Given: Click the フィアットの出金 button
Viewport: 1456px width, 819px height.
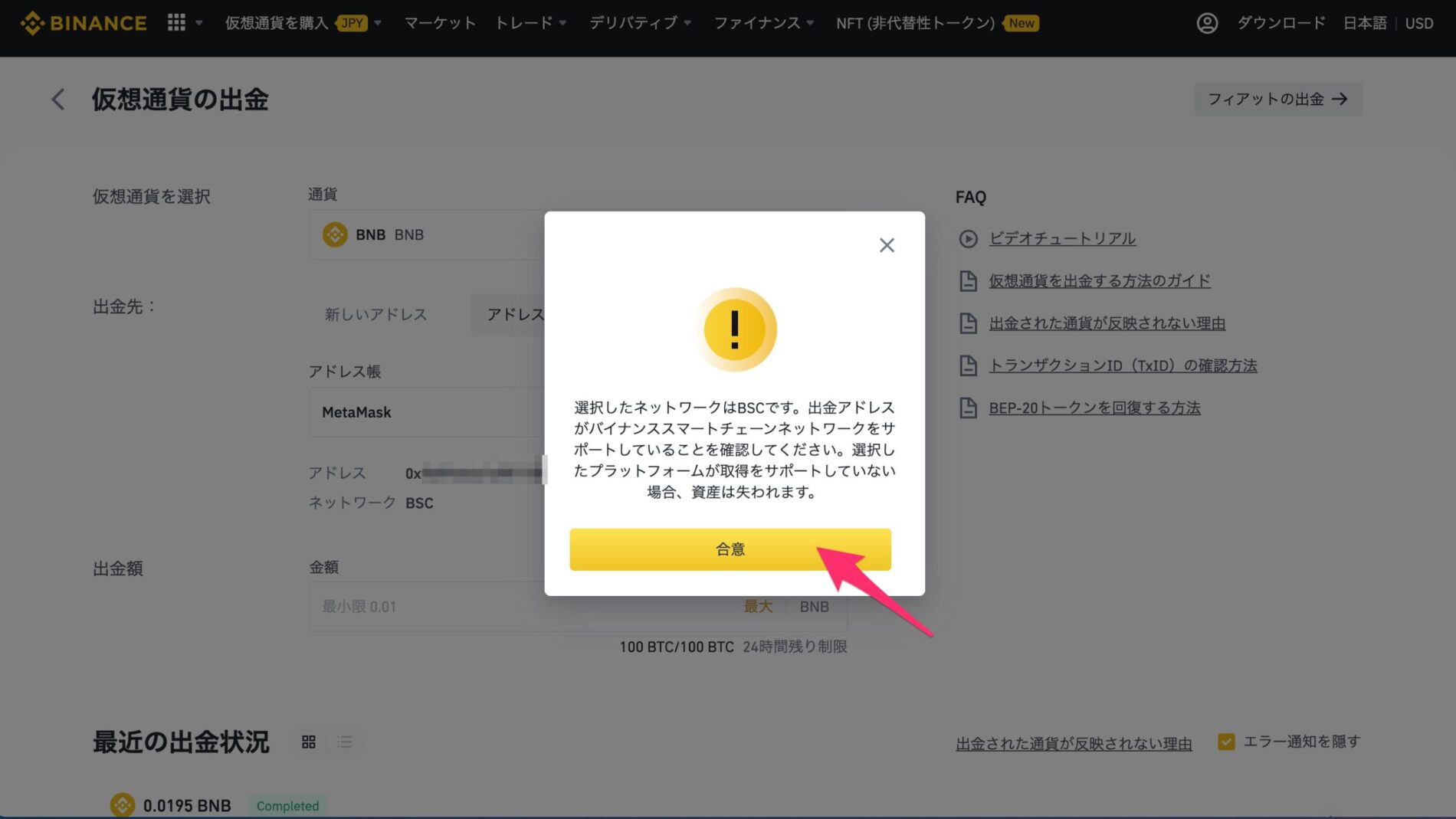Looking at the screenshot, I should point(1278,99).
